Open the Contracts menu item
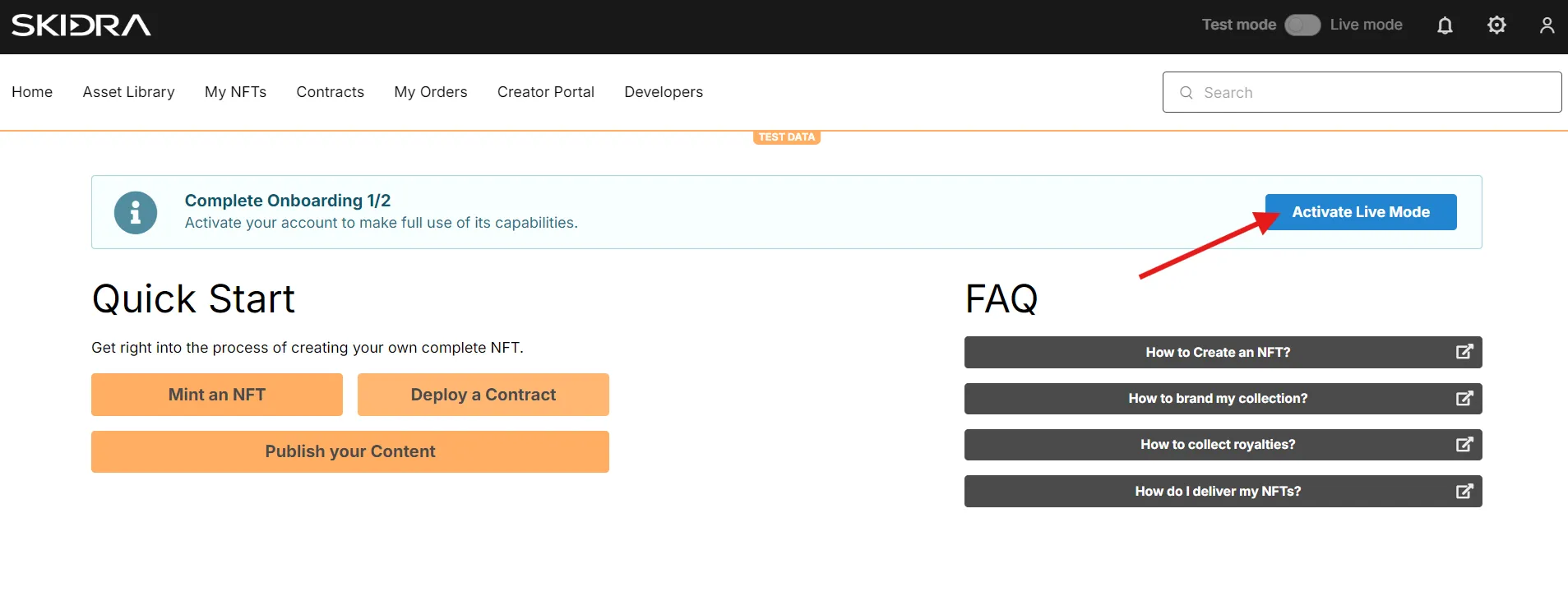 click(330, 92)
